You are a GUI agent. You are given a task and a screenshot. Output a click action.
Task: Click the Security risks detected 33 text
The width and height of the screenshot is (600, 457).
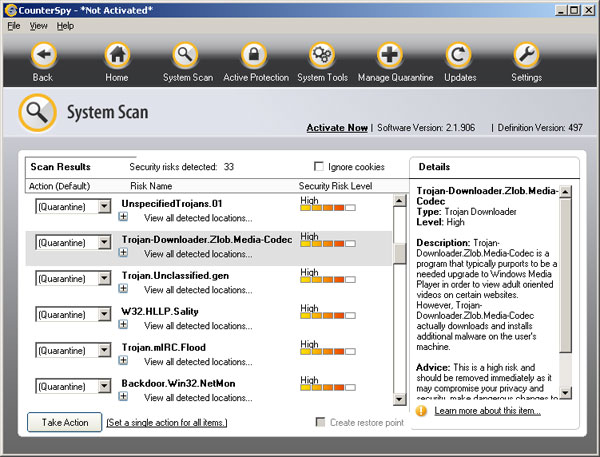point(181,167)
